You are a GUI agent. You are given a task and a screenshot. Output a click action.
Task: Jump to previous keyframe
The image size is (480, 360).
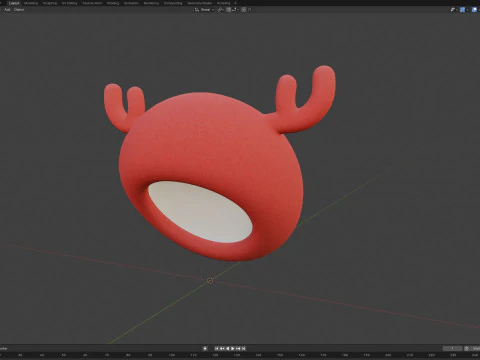click(x=222, y=348)
